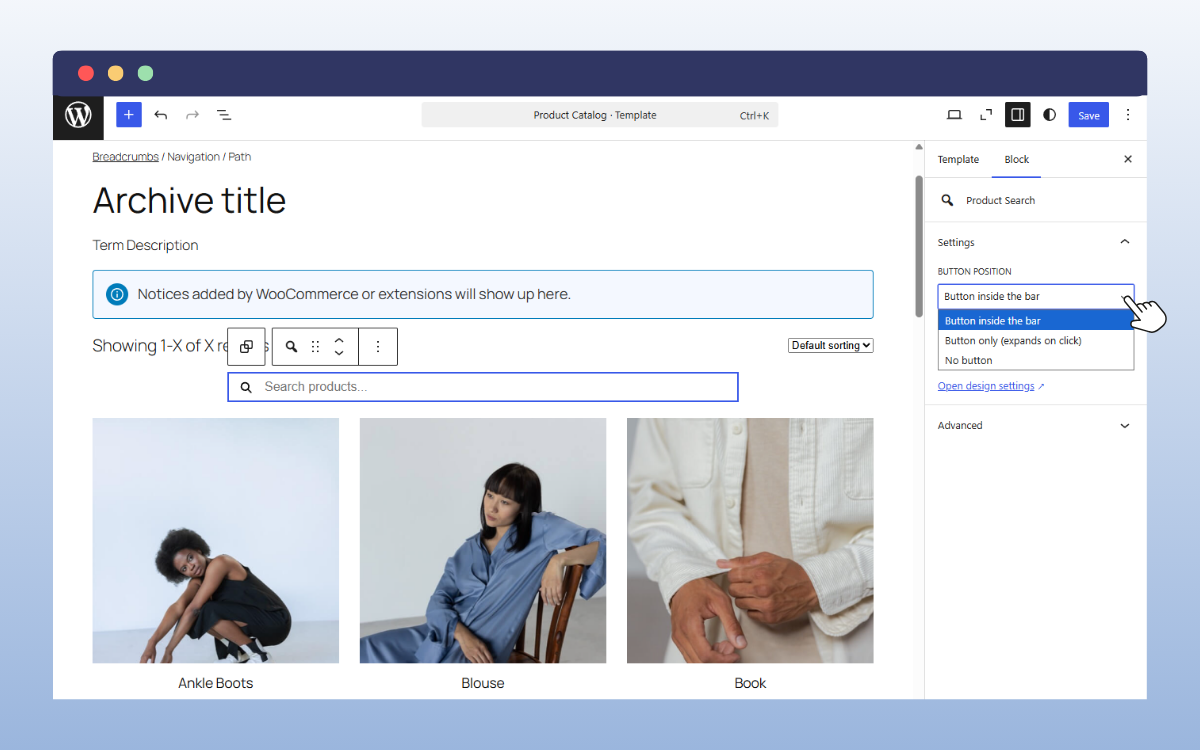Screen dimensions: 1200x750
Task: Expand the Advanced section
Action: point(1035,425)
